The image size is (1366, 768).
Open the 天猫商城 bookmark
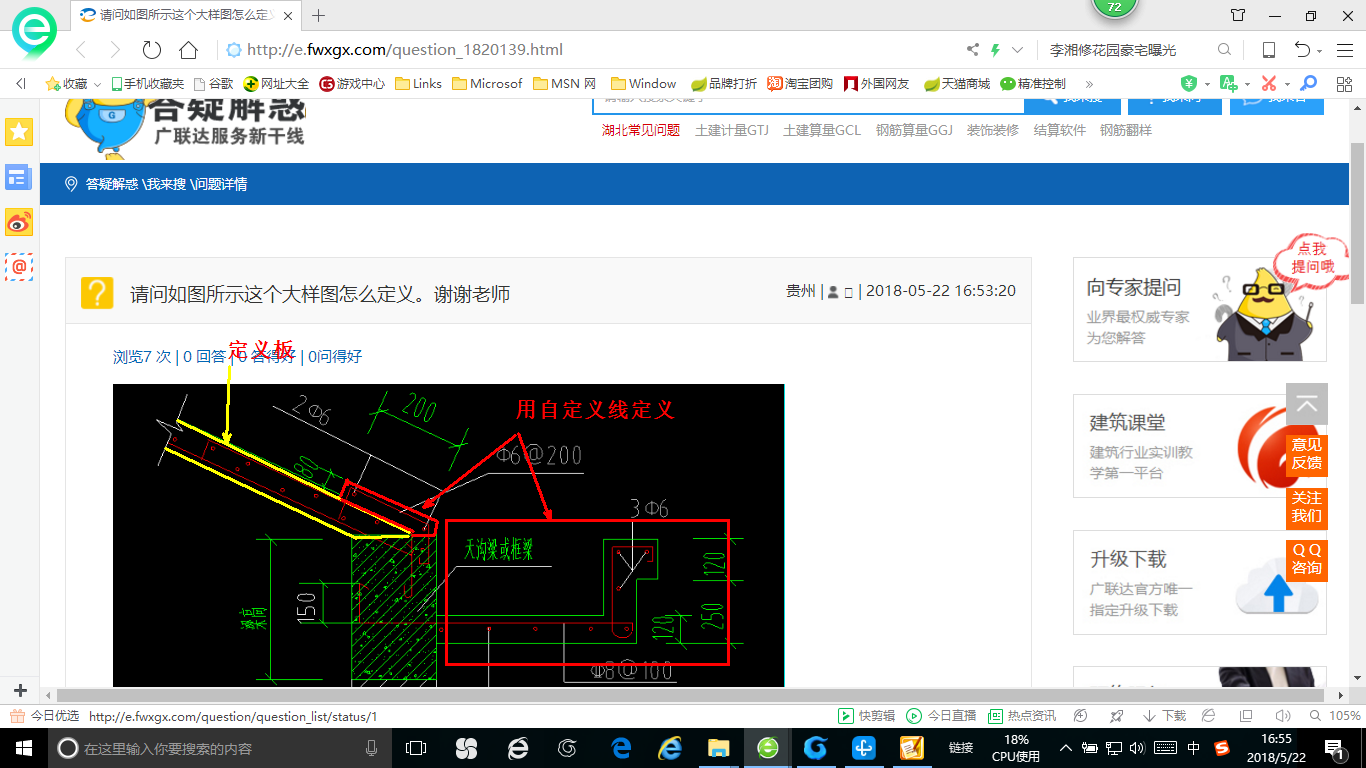(x=957, y=84)
